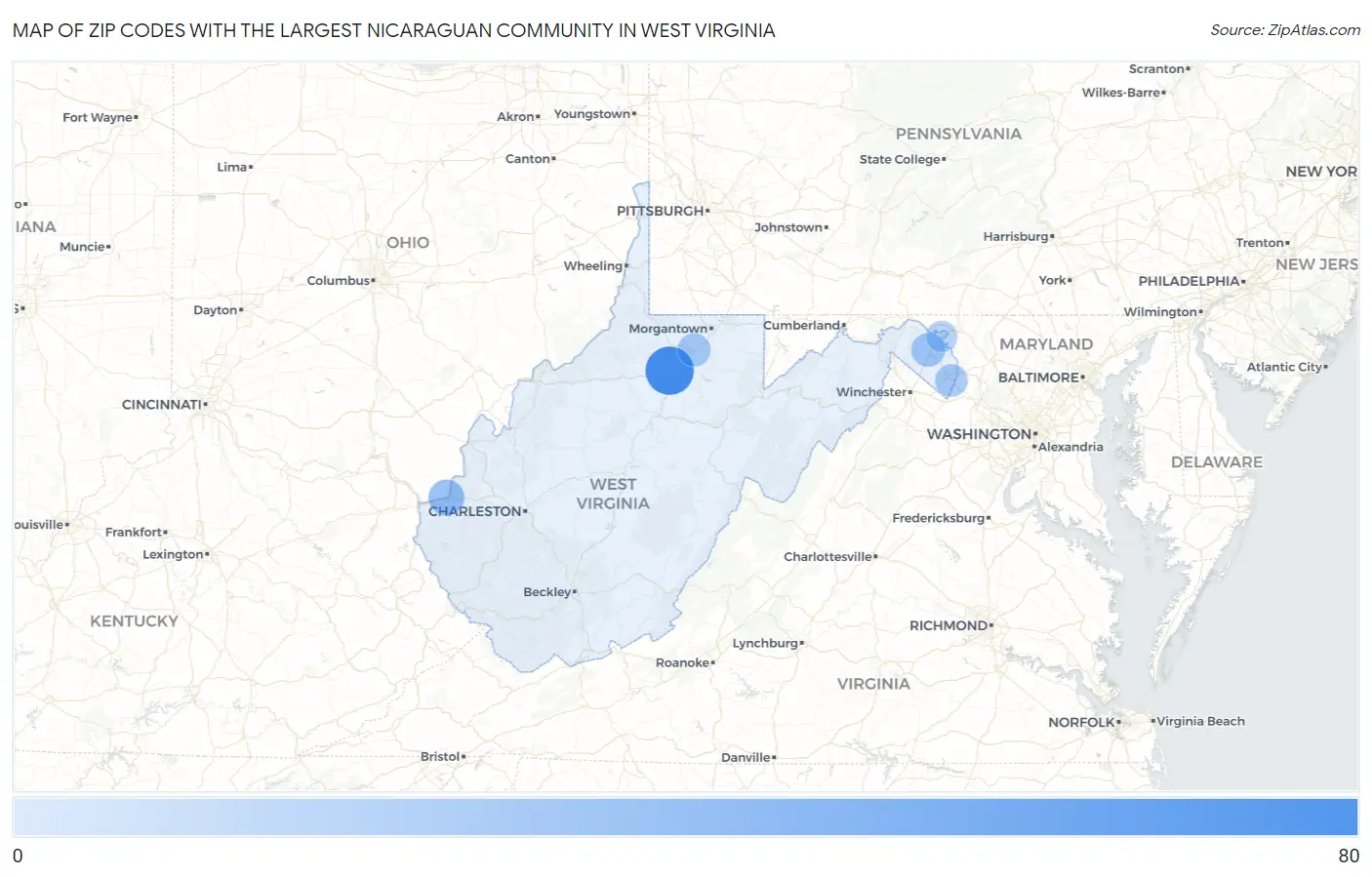1372x877 pixels.
Task: Click the Frankfort city label
Action: coord(134,532)
